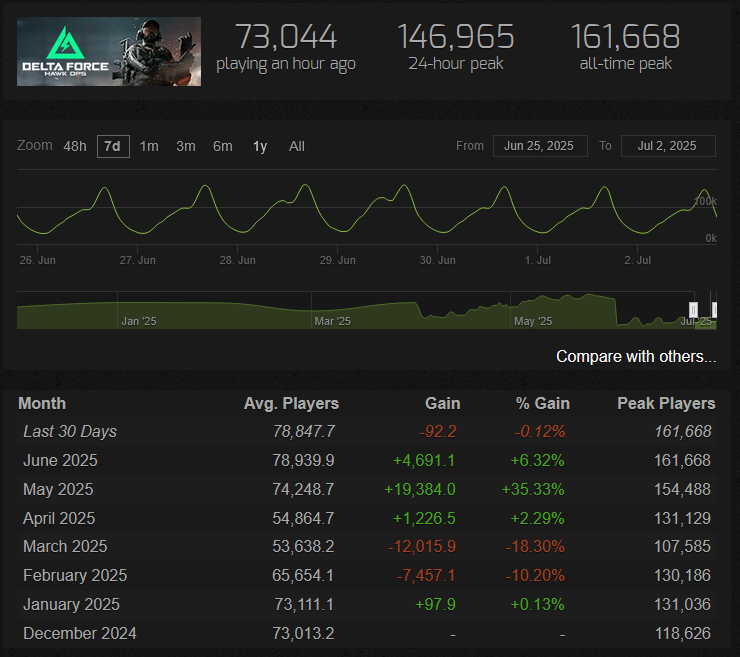Viewport: 740px width, 657px height.
Task: Click the Avg. Players column header
Action: (x=291, y=404)
